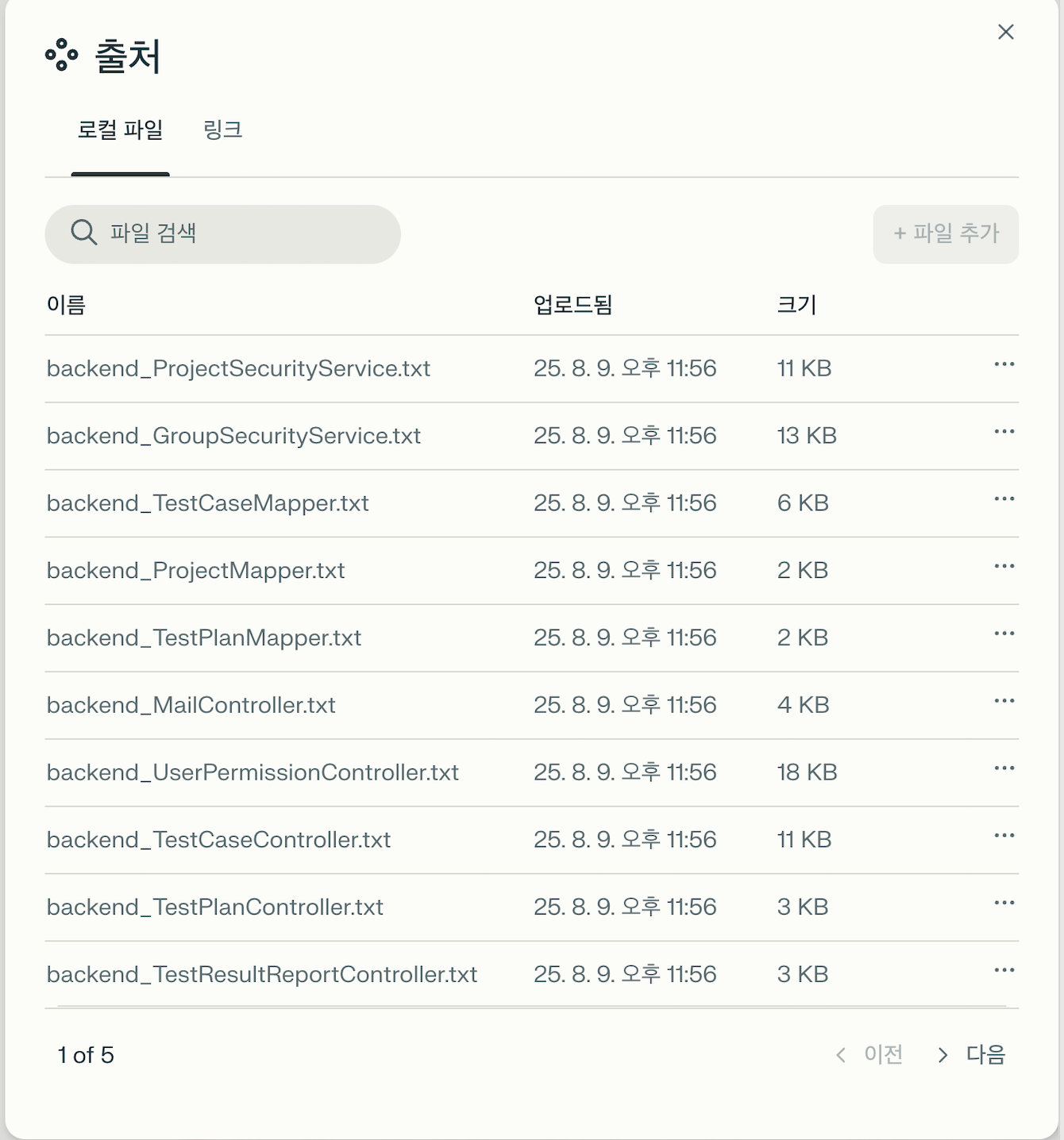
Task: Open options menu for backend_TestPlanController.txt
Action: coord(1004,903)
